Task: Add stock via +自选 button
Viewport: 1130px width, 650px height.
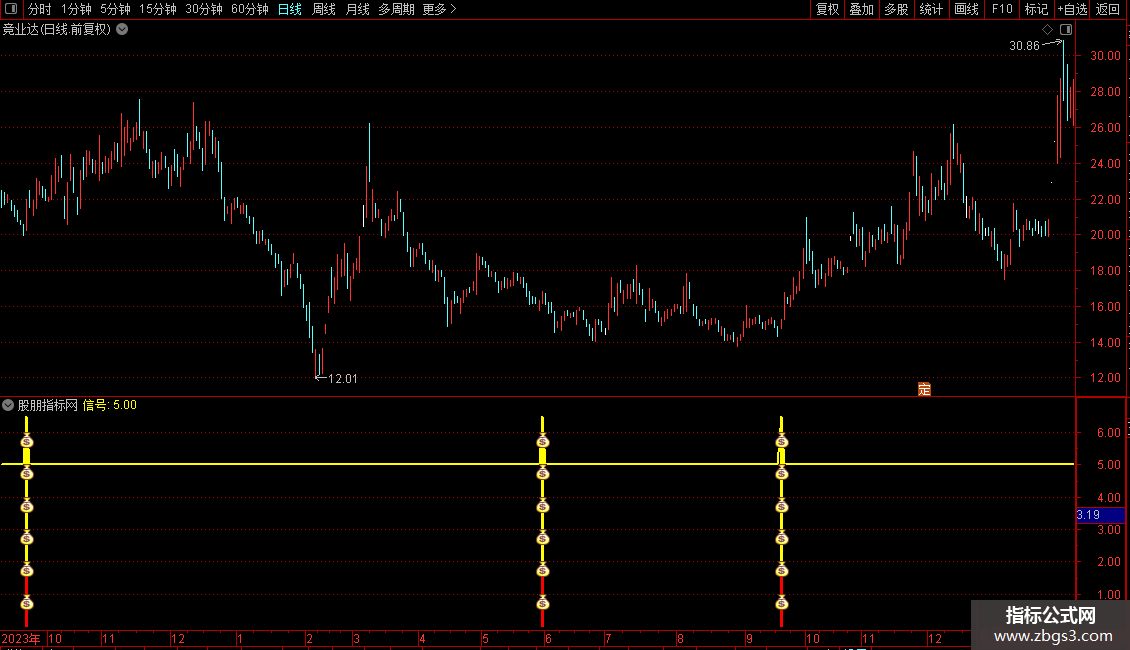Action: (1072, 9)
